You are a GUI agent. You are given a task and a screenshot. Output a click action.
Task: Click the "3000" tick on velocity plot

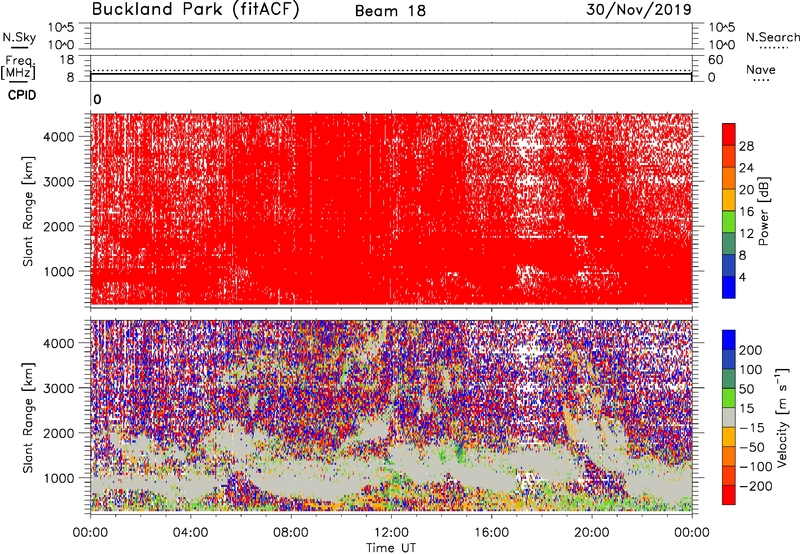pos(59,388)
